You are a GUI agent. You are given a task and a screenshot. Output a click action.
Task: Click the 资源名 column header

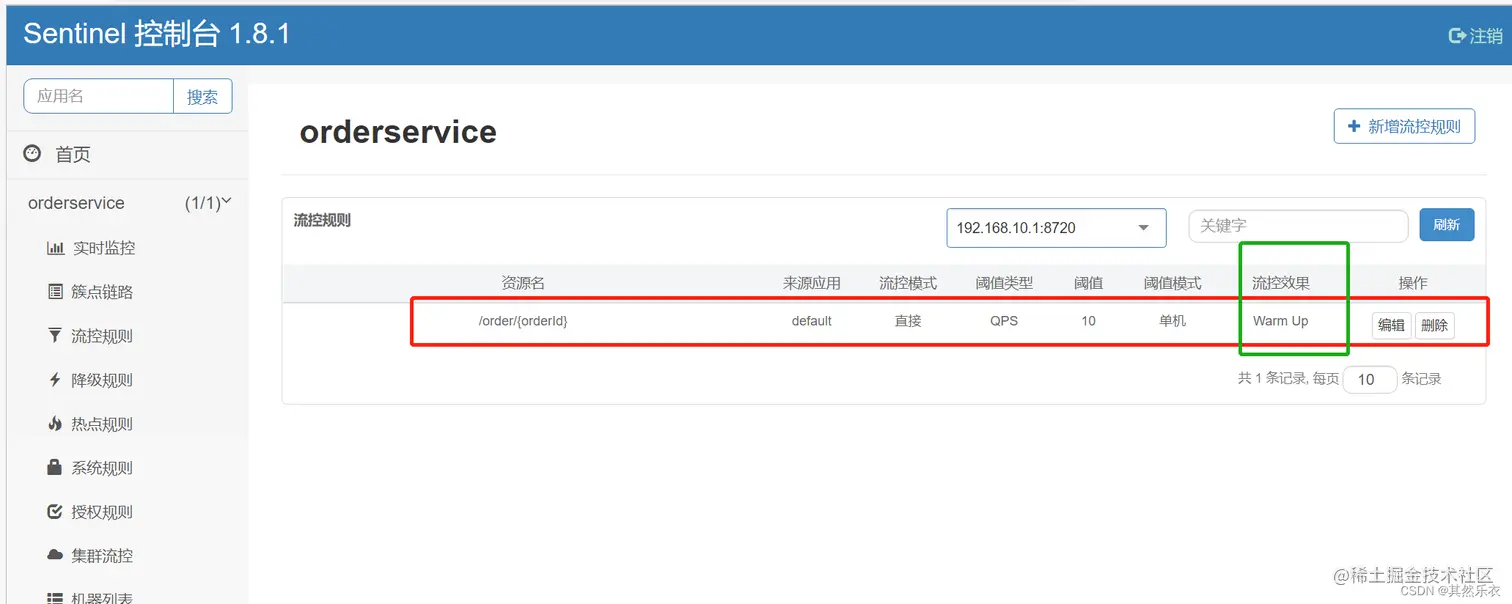[x=523, y=283]
